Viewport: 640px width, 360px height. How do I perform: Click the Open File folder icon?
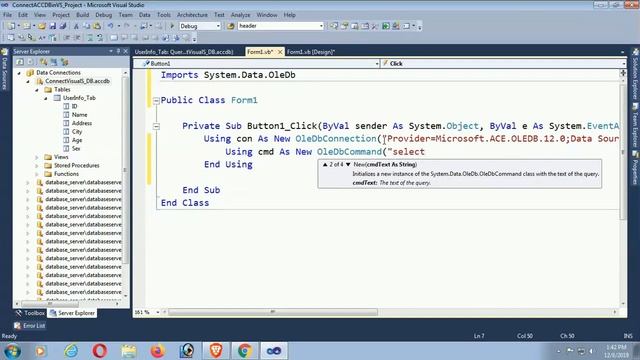pyautogui.click(x=42, y=26)
